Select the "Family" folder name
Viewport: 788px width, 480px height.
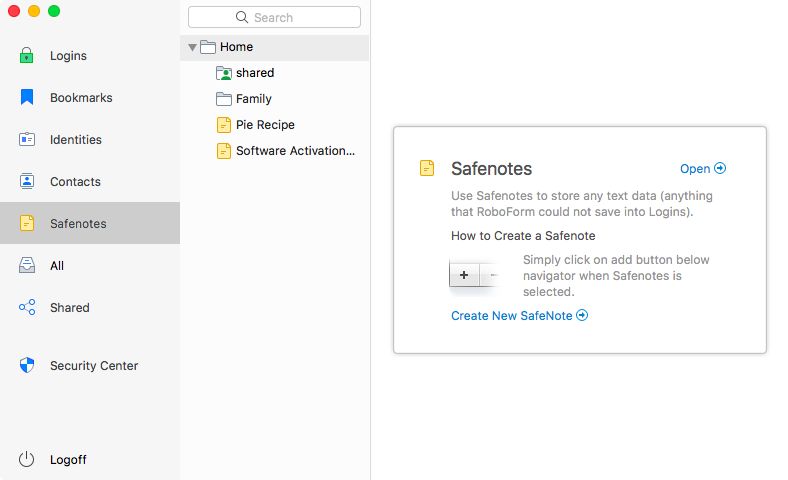coord(254,99)
